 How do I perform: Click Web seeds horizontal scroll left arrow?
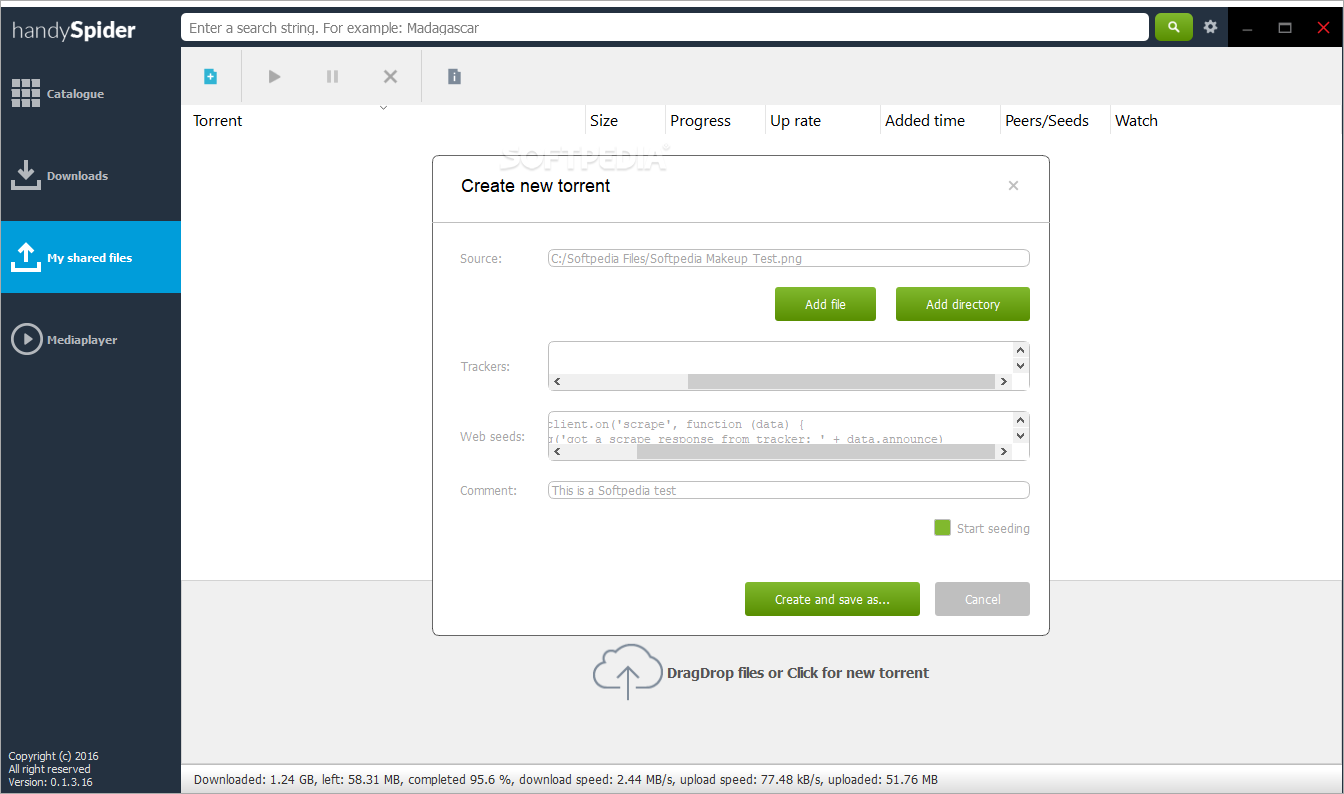pyautogui.click(x=557, y=451)
